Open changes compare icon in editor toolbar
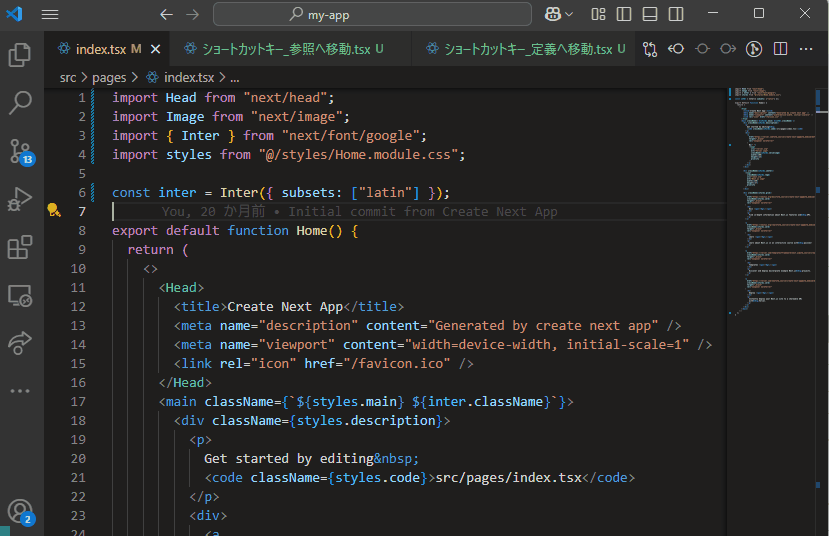Viewport: 829px width, 536px height. (650, 49)
